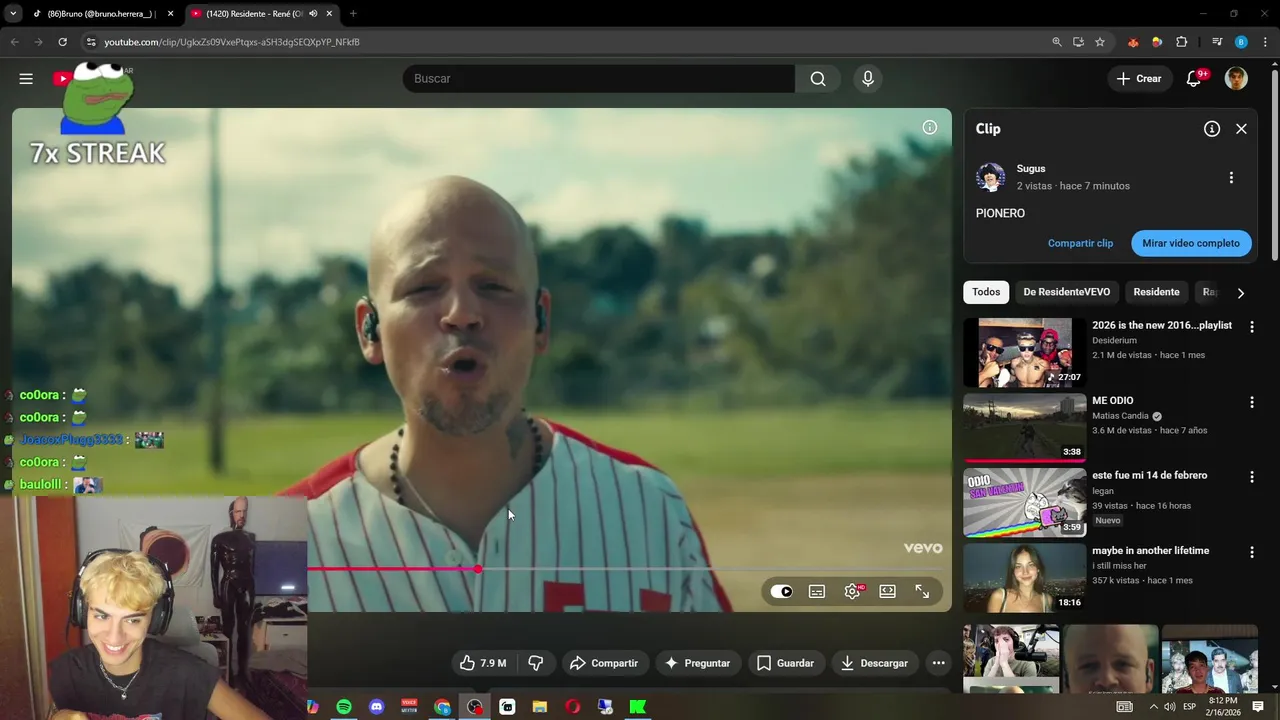Click the Preguntar button

[x=697, y=663]
